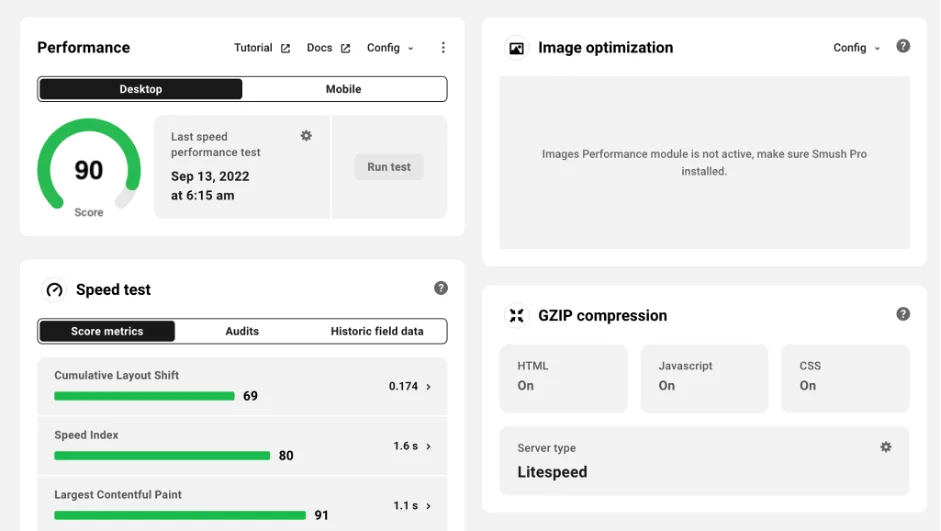The image size is (941, 531).
Task: Click the Image optimization help icon
Action: [x=903, y=46]
